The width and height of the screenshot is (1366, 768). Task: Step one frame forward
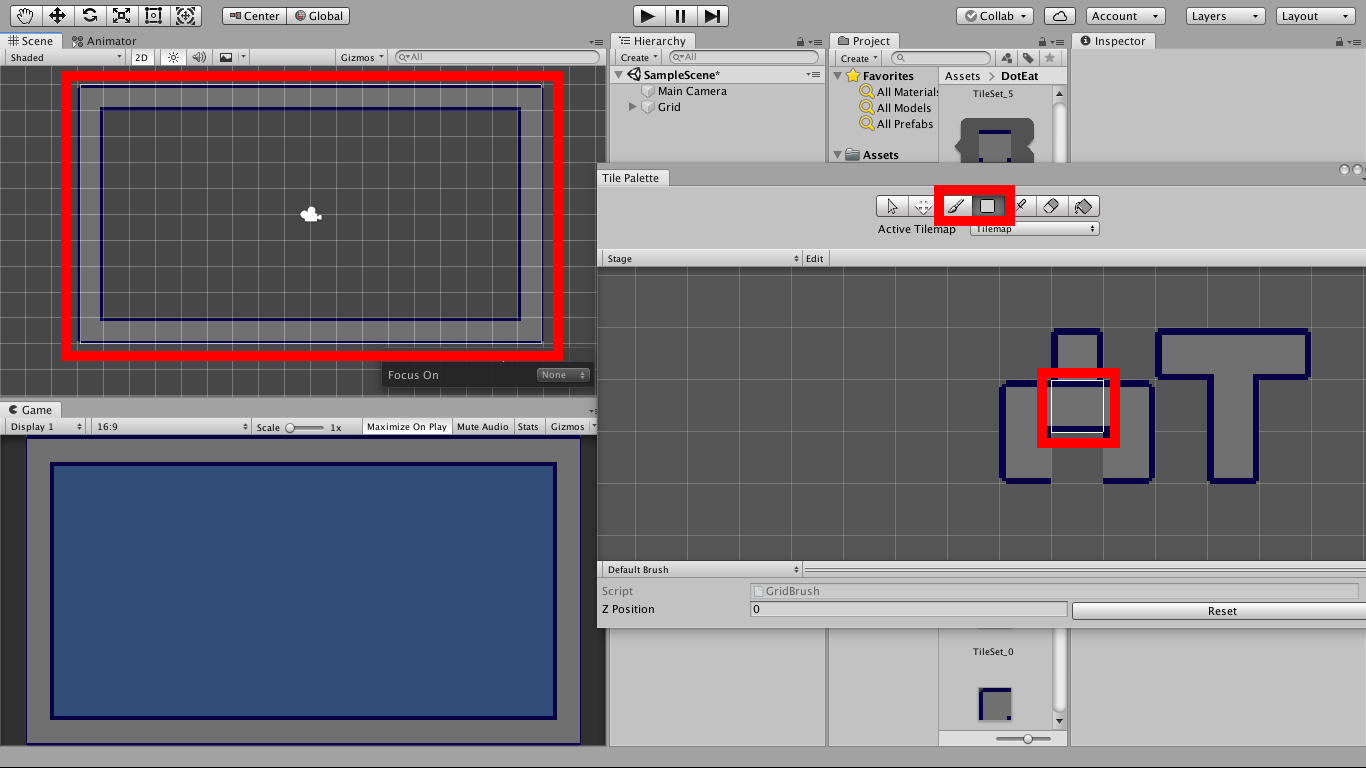712,16
